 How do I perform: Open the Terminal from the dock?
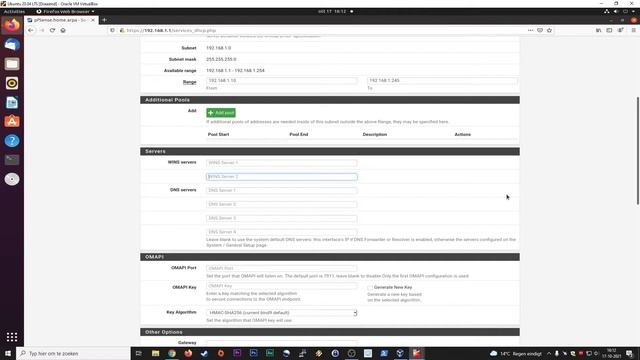click(12, 160)
